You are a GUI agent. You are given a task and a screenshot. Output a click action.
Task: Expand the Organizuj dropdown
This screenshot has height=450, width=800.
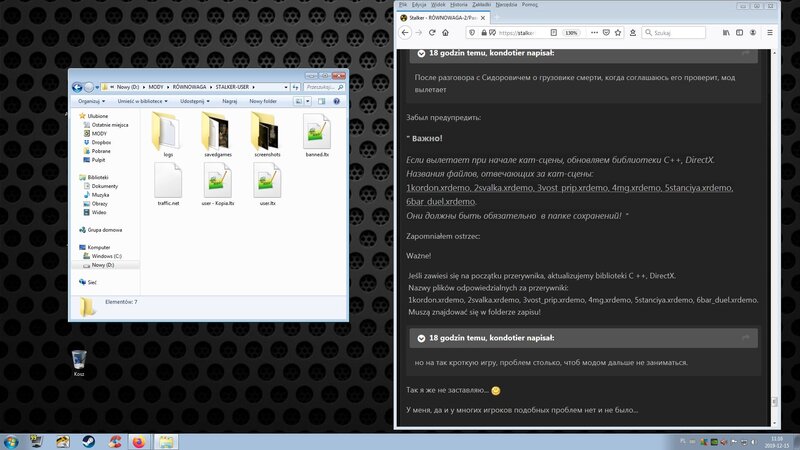(90, 101)
